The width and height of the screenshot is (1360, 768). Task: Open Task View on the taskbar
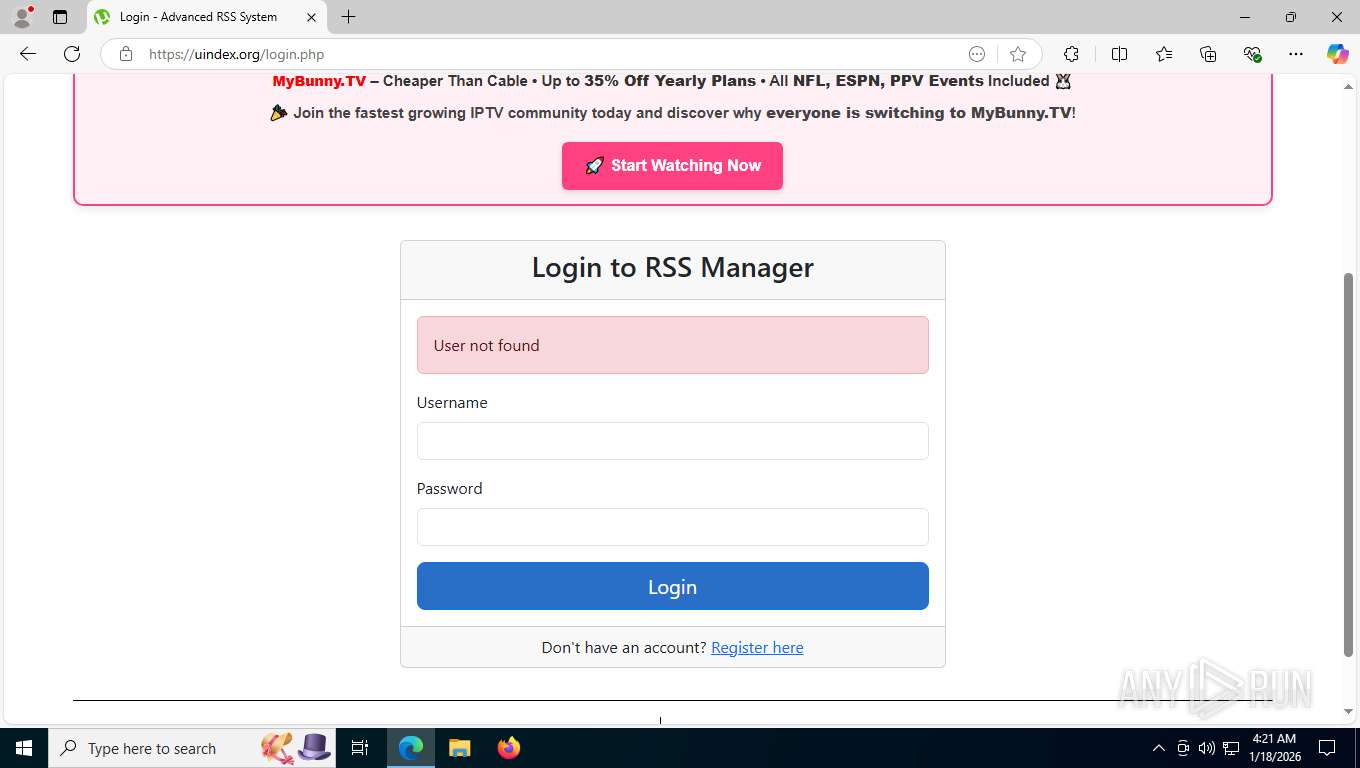coord(360,748)
